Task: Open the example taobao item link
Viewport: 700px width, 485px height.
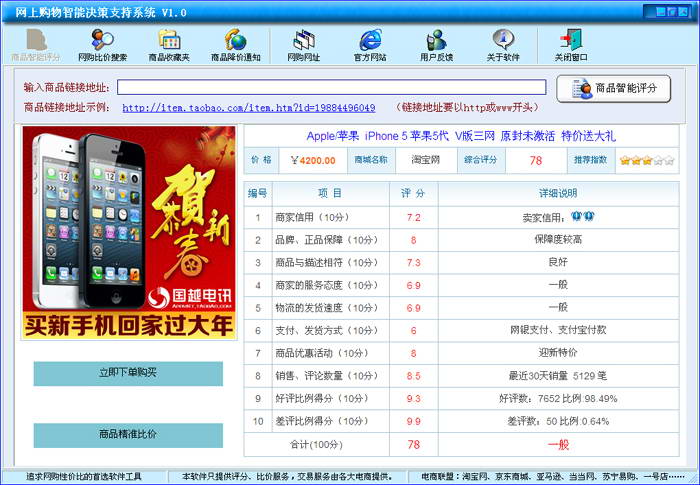Action: (x=249, y=108)
